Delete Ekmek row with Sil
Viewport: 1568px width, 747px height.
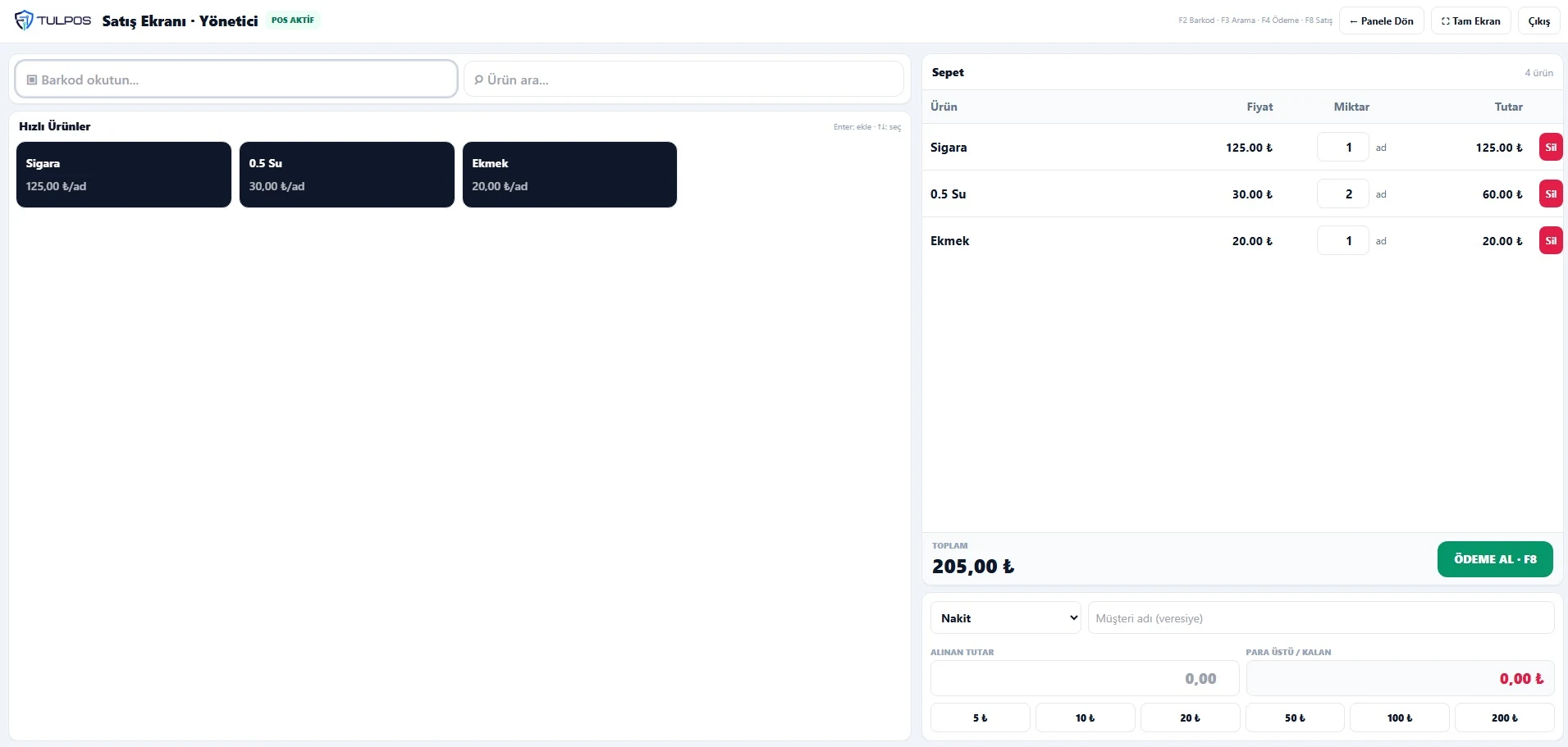(x=1551, y=241)
